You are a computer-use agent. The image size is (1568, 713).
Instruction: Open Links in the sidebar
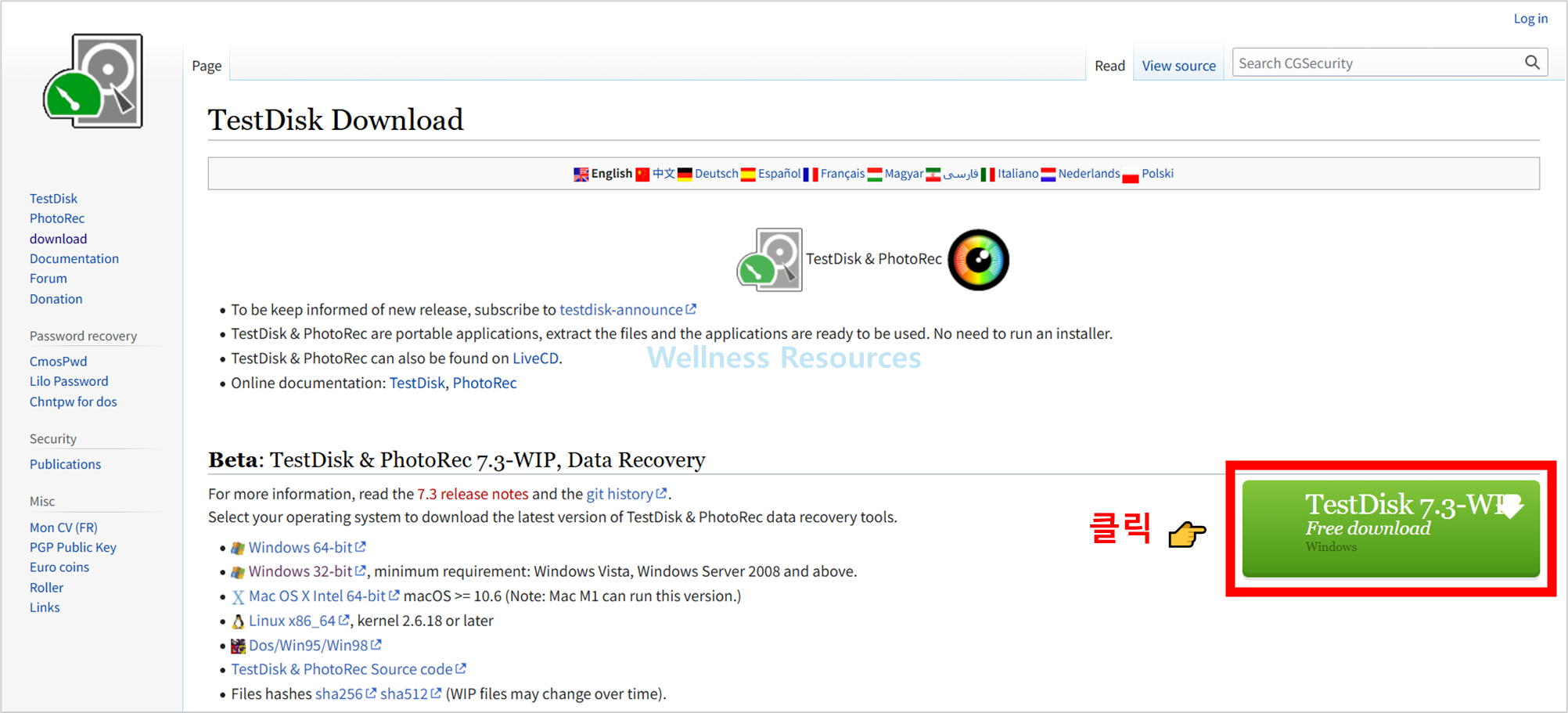tap(45, 607)
